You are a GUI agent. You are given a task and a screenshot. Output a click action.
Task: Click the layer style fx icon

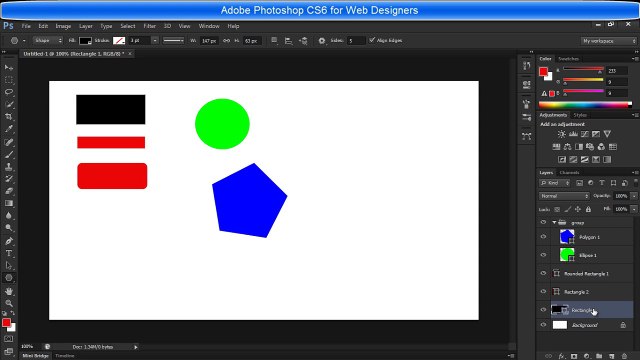point(561,356)
